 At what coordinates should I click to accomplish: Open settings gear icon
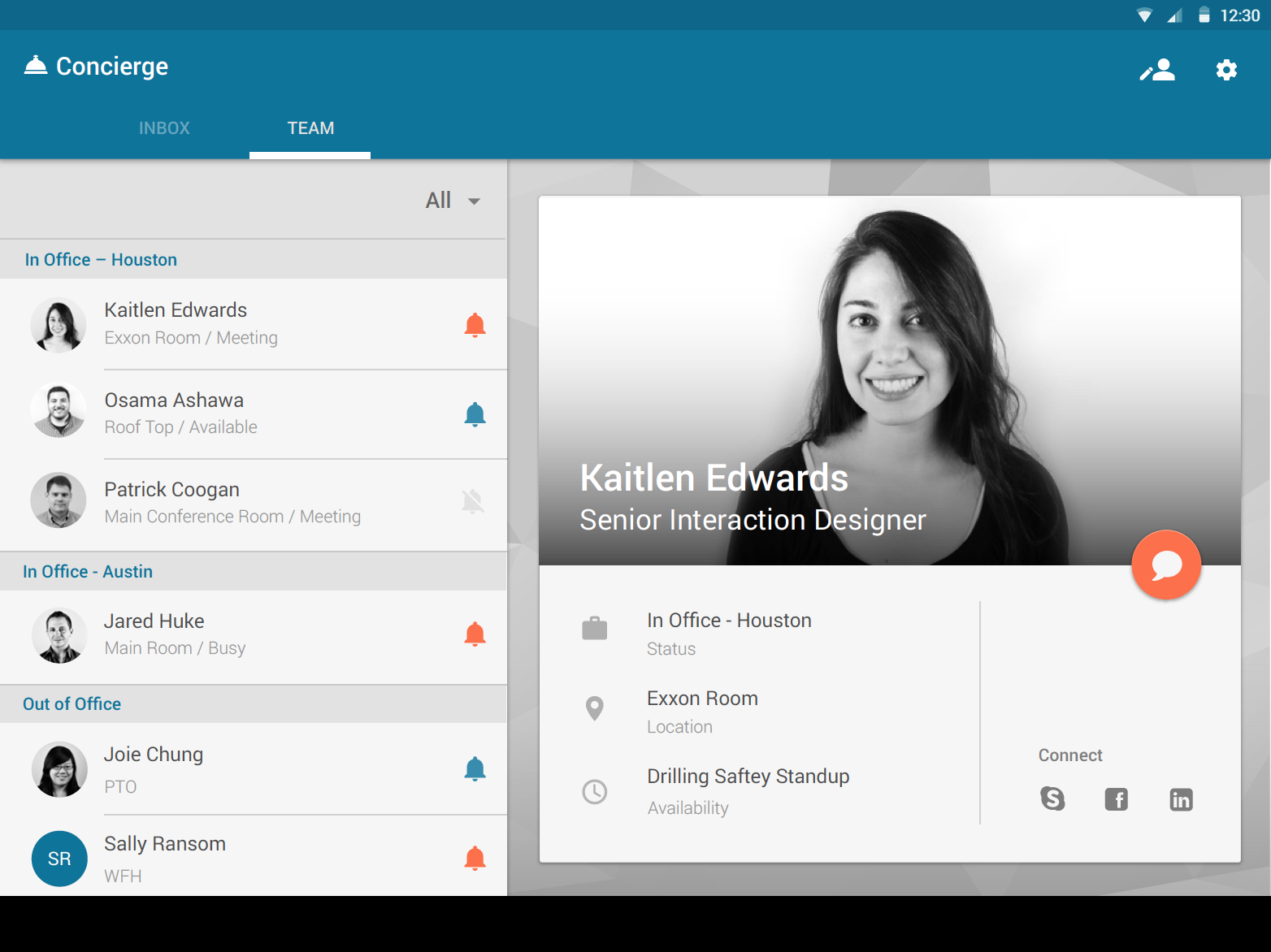pos(1226,70)
